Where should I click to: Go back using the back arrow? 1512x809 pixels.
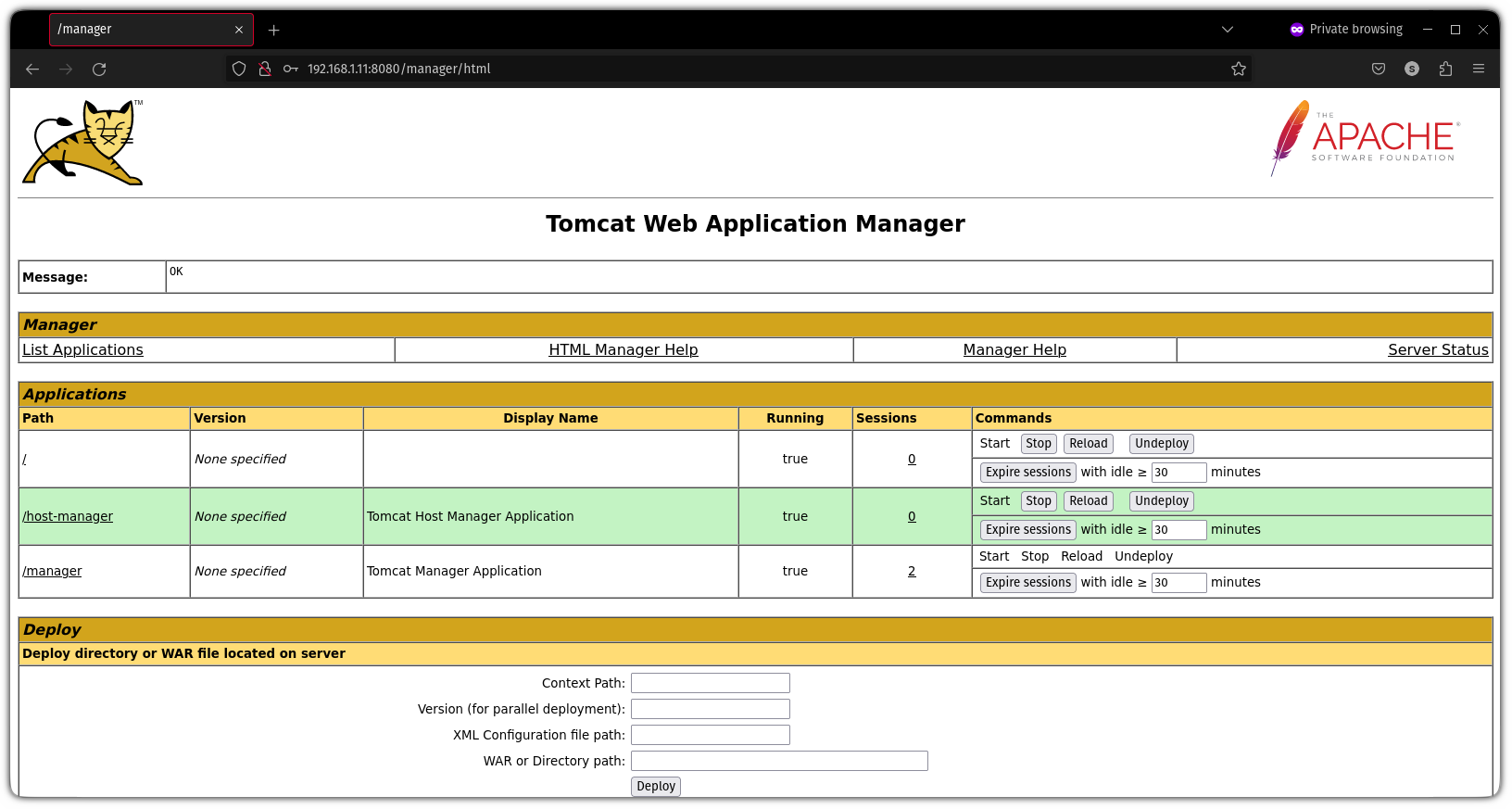tap(32, 70)
